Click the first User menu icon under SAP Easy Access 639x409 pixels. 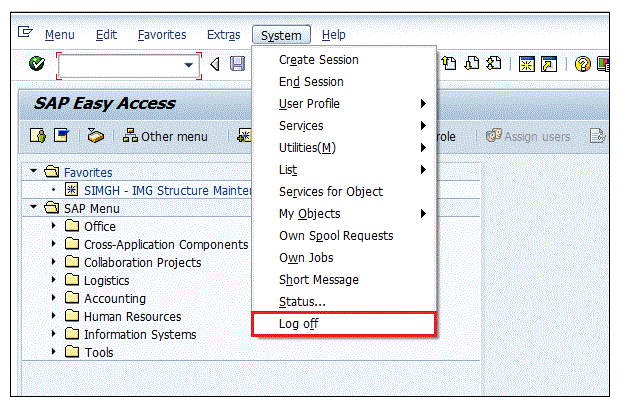click(38, 136)
